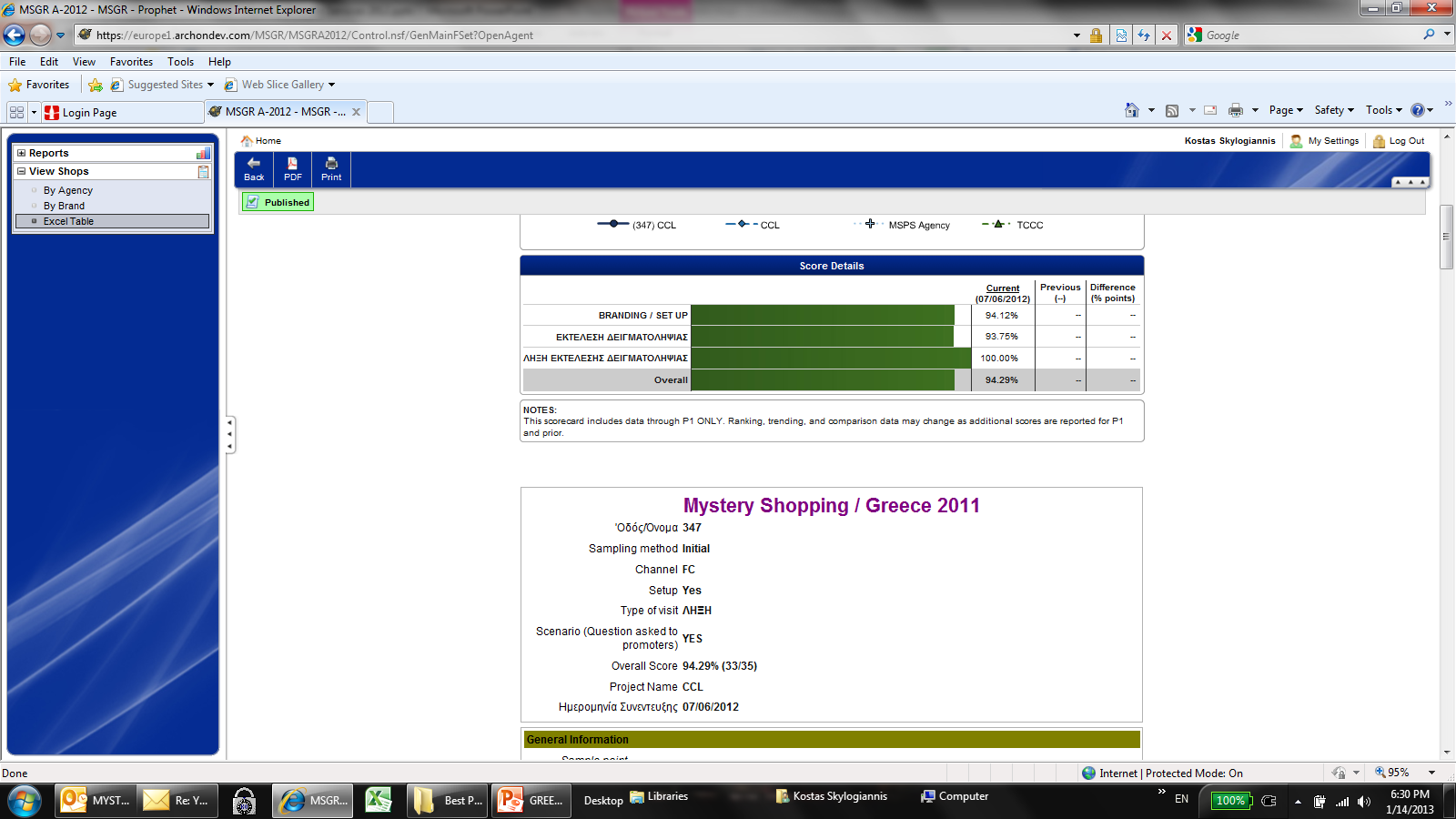
Task: Click the IE Home page icon
Action: [x=1132, y=110]
